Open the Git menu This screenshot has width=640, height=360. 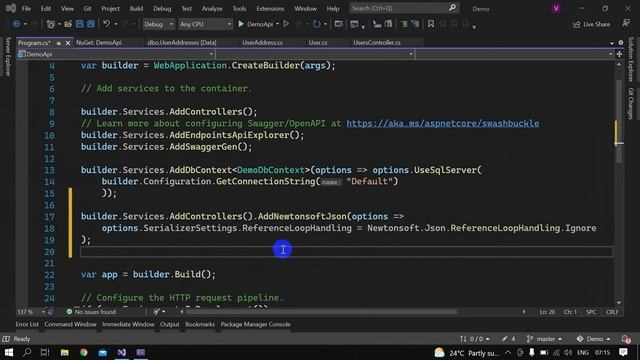coord(87,9)
